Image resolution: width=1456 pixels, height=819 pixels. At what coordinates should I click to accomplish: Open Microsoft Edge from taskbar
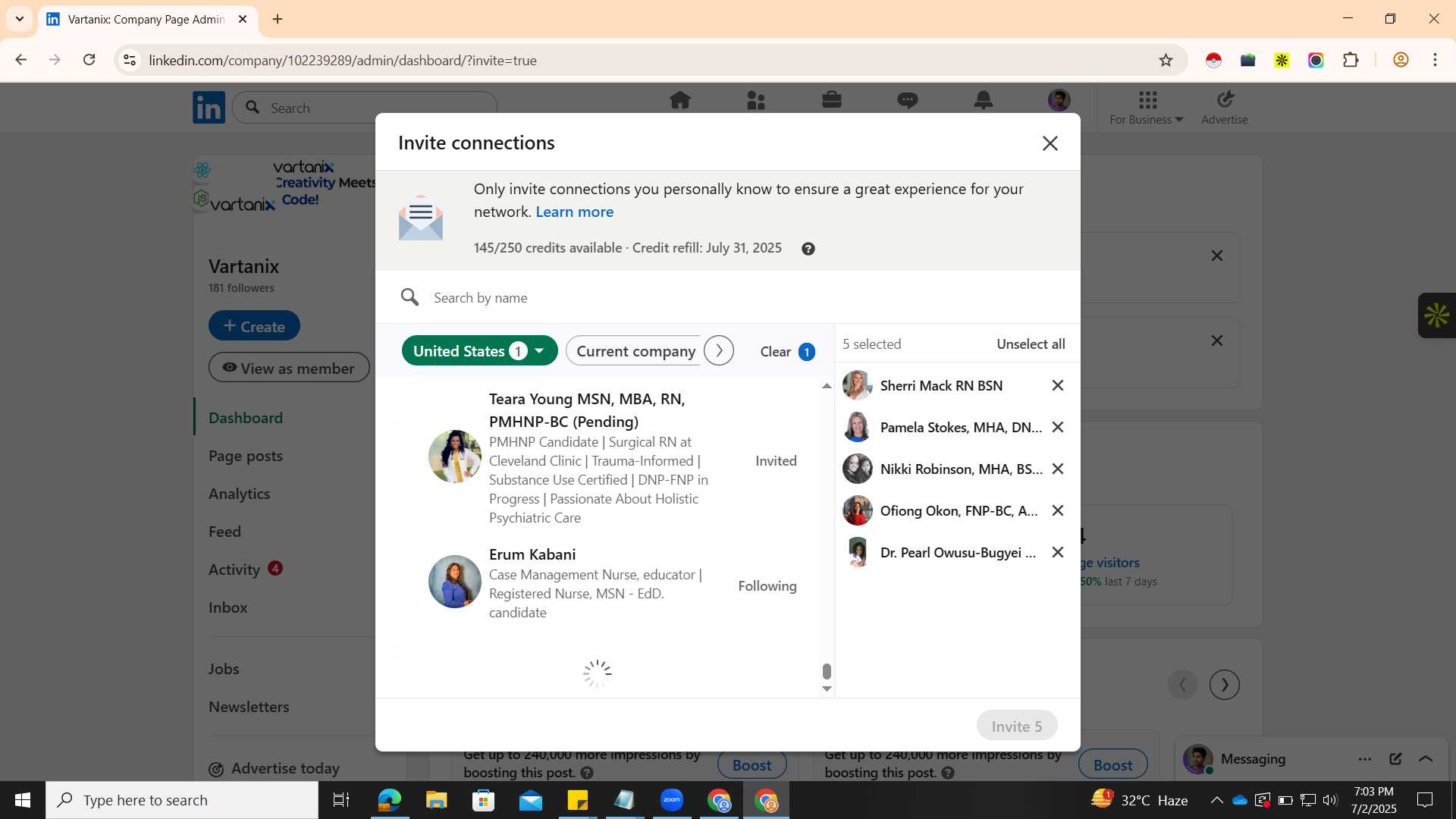pos(390,800)
